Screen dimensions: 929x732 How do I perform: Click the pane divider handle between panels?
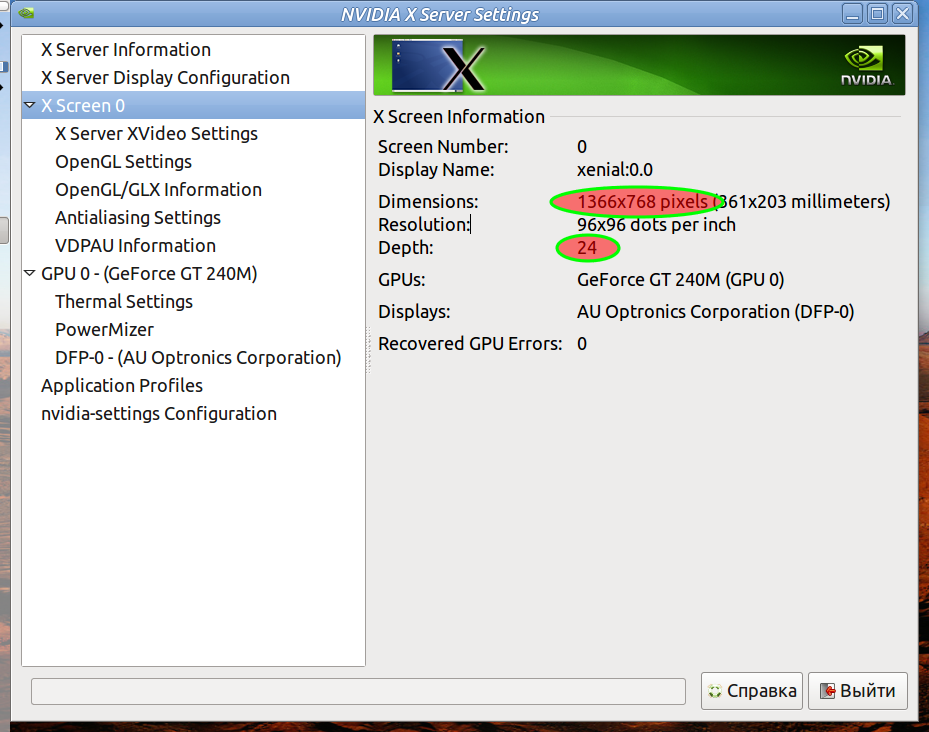coord(369,350)
